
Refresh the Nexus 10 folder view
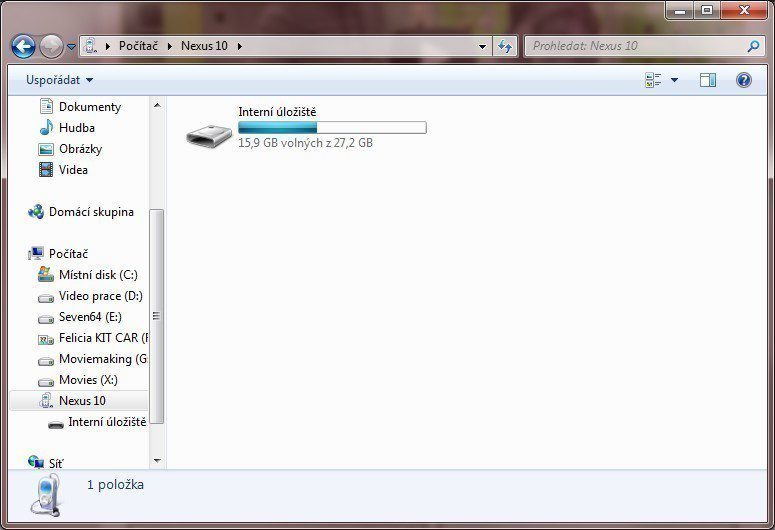click(505, 46)
